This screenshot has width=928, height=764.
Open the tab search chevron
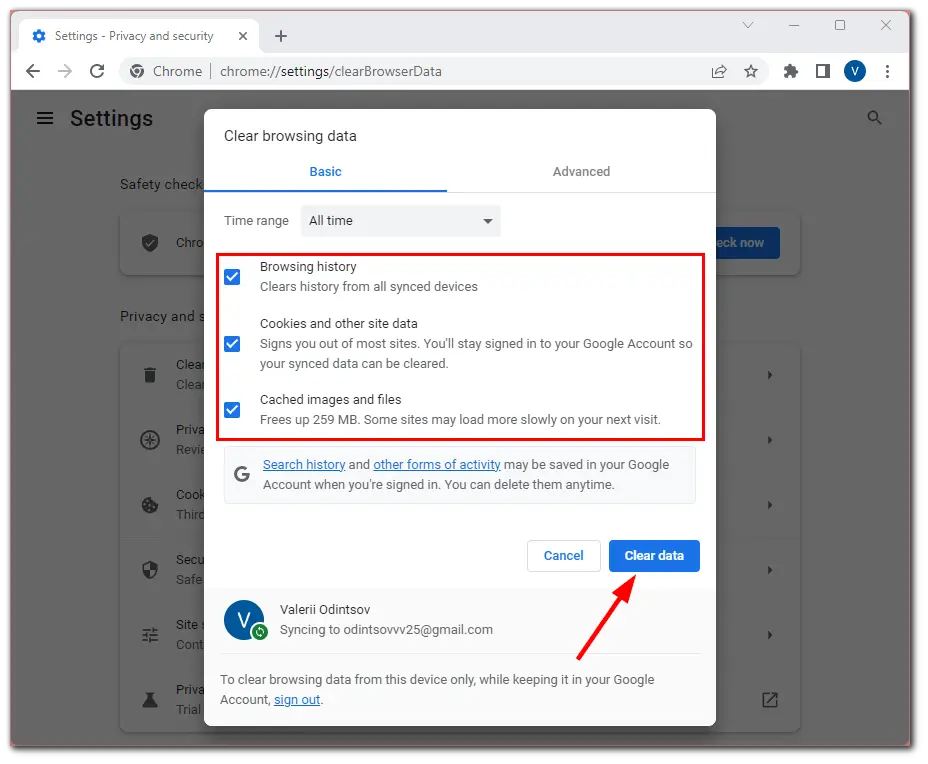click(748, 25)
